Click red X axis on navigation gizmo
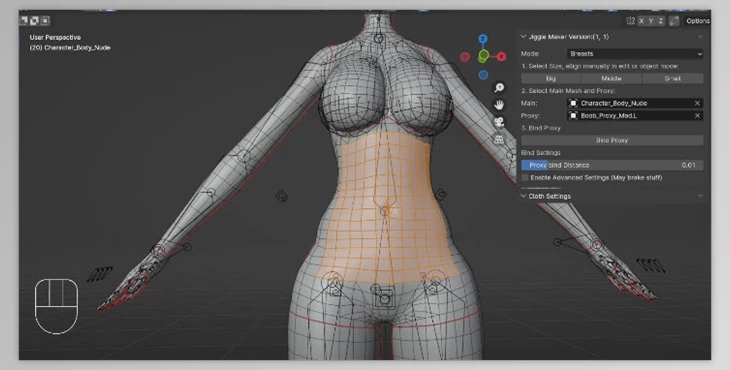The image size is (730, 370). 501,57
